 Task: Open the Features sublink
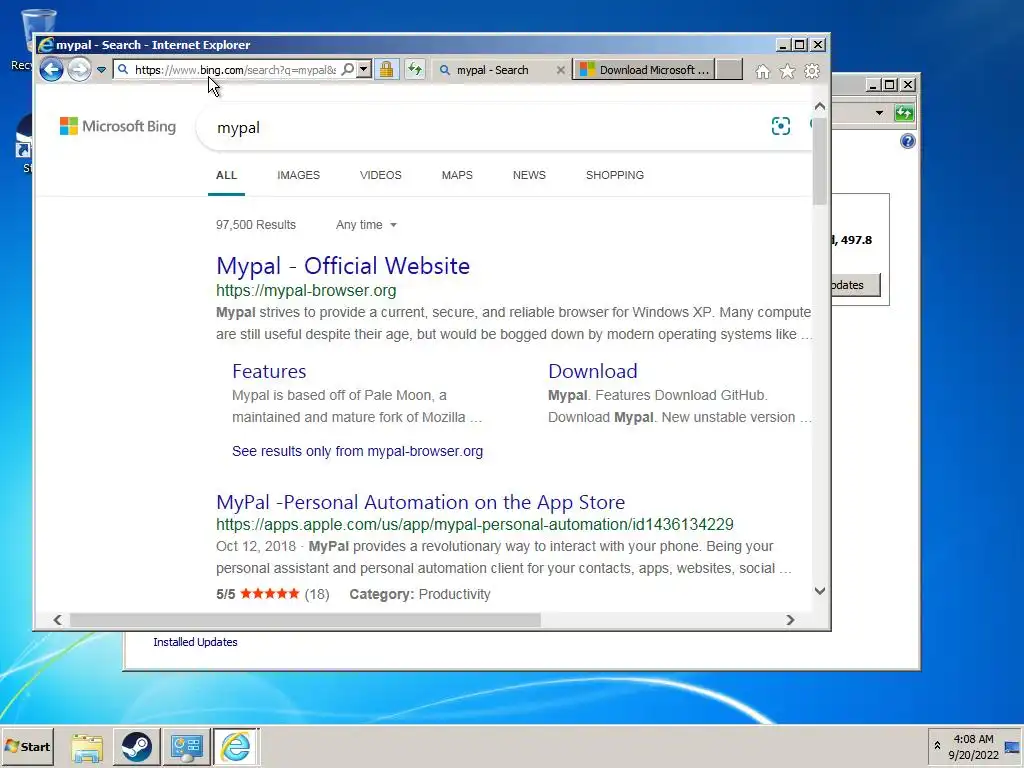coord(269,371)
